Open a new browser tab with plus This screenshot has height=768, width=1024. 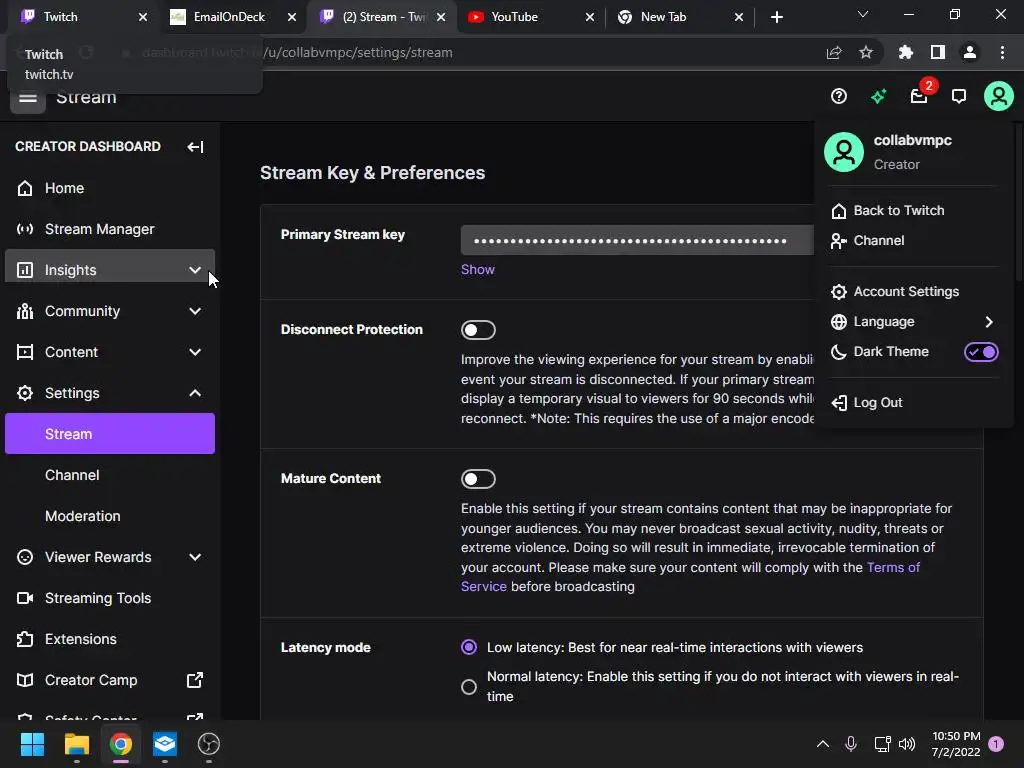[776, 17]
